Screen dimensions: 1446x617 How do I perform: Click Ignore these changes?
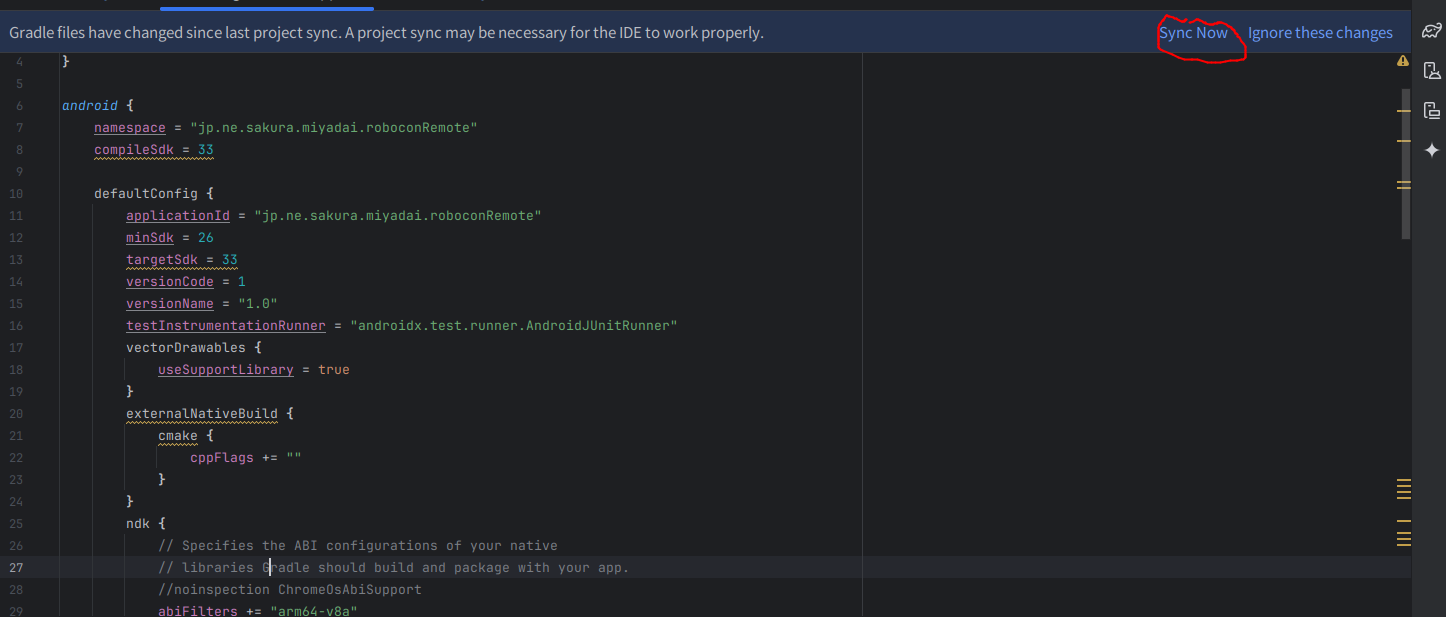[1320, 32]
